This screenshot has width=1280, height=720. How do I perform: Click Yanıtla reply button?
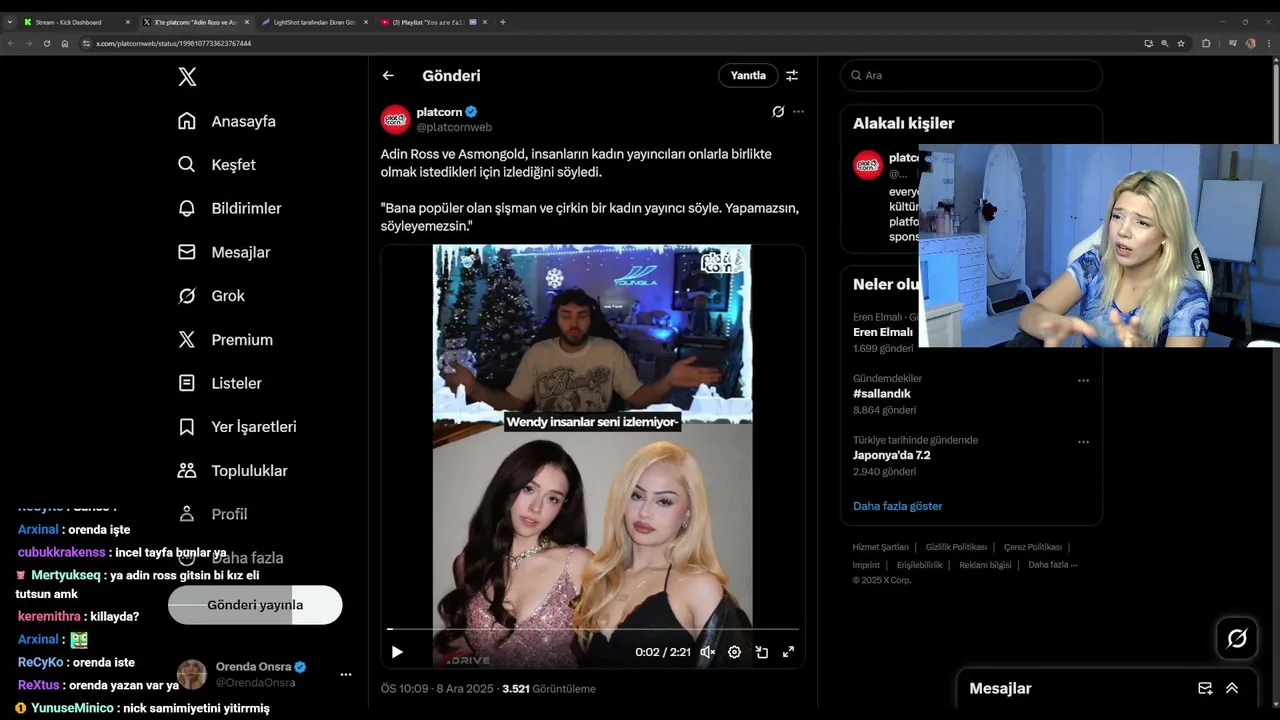click(748, 75)
